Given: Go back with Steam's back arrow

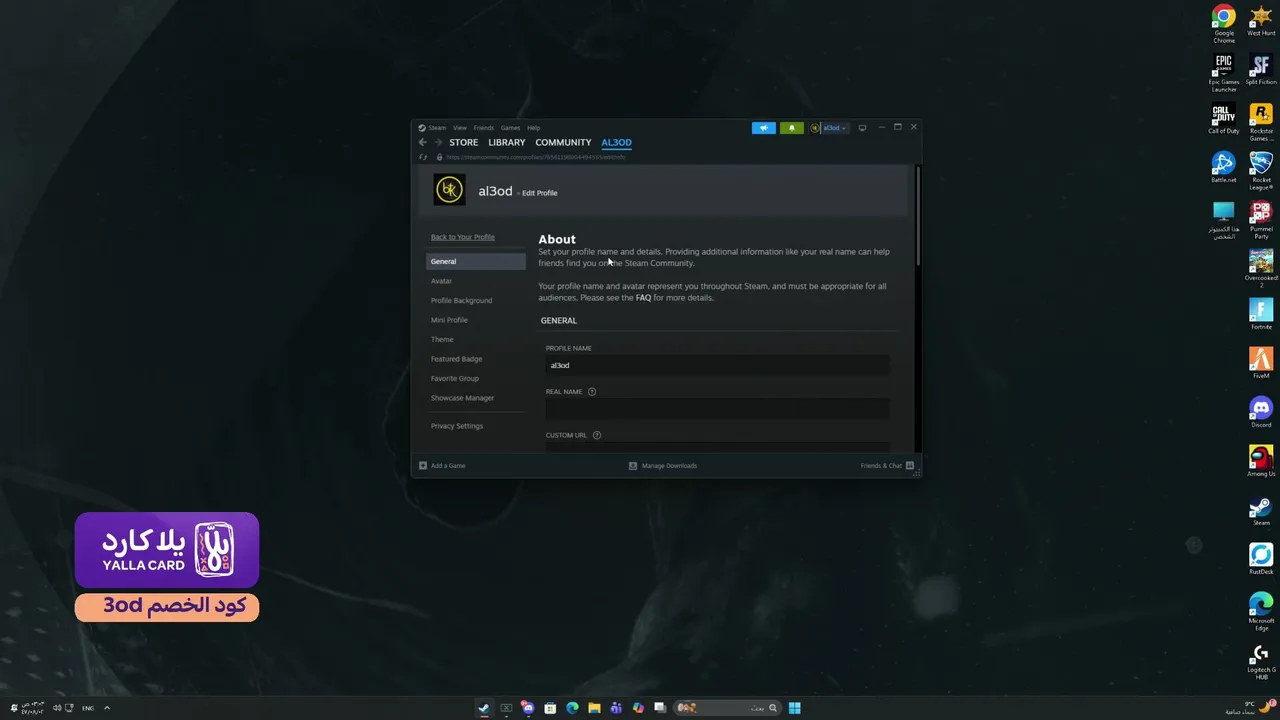Looking at the screenshot, I should click(422, 142).
